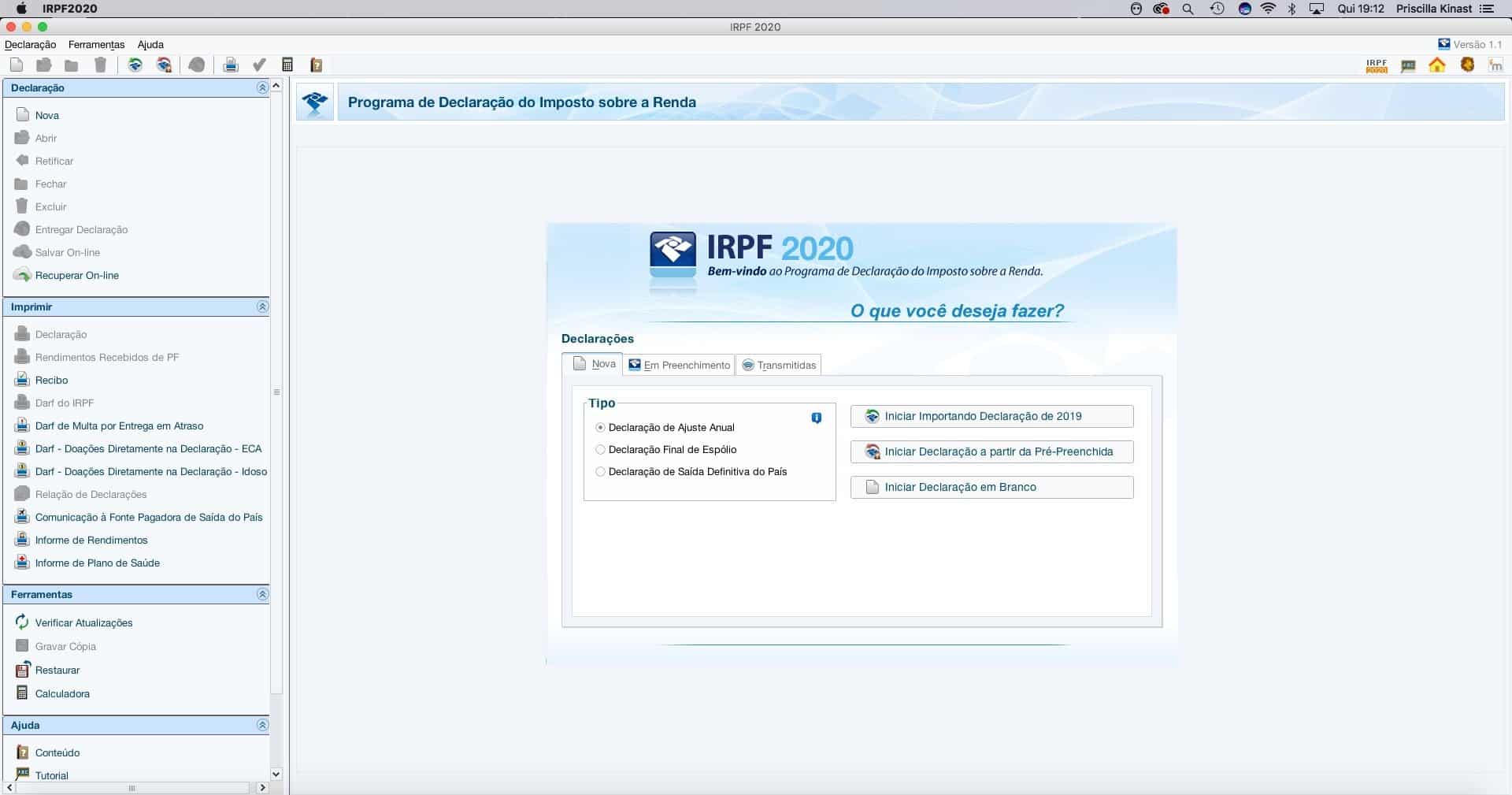Screen dimensions: 1512x795
Task: Click Nova in the Declaração sidebar
Action: [47, 115]
